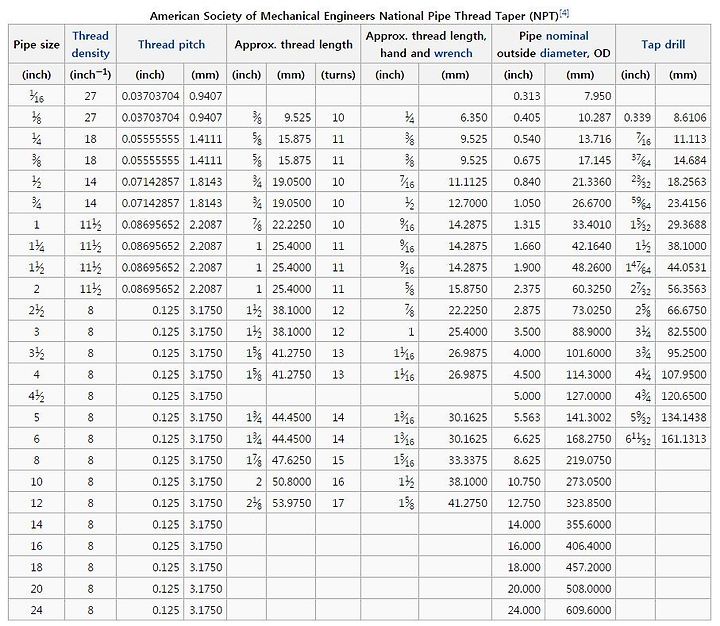
Task: Open citation reference [4] in title
Action: 564,13
